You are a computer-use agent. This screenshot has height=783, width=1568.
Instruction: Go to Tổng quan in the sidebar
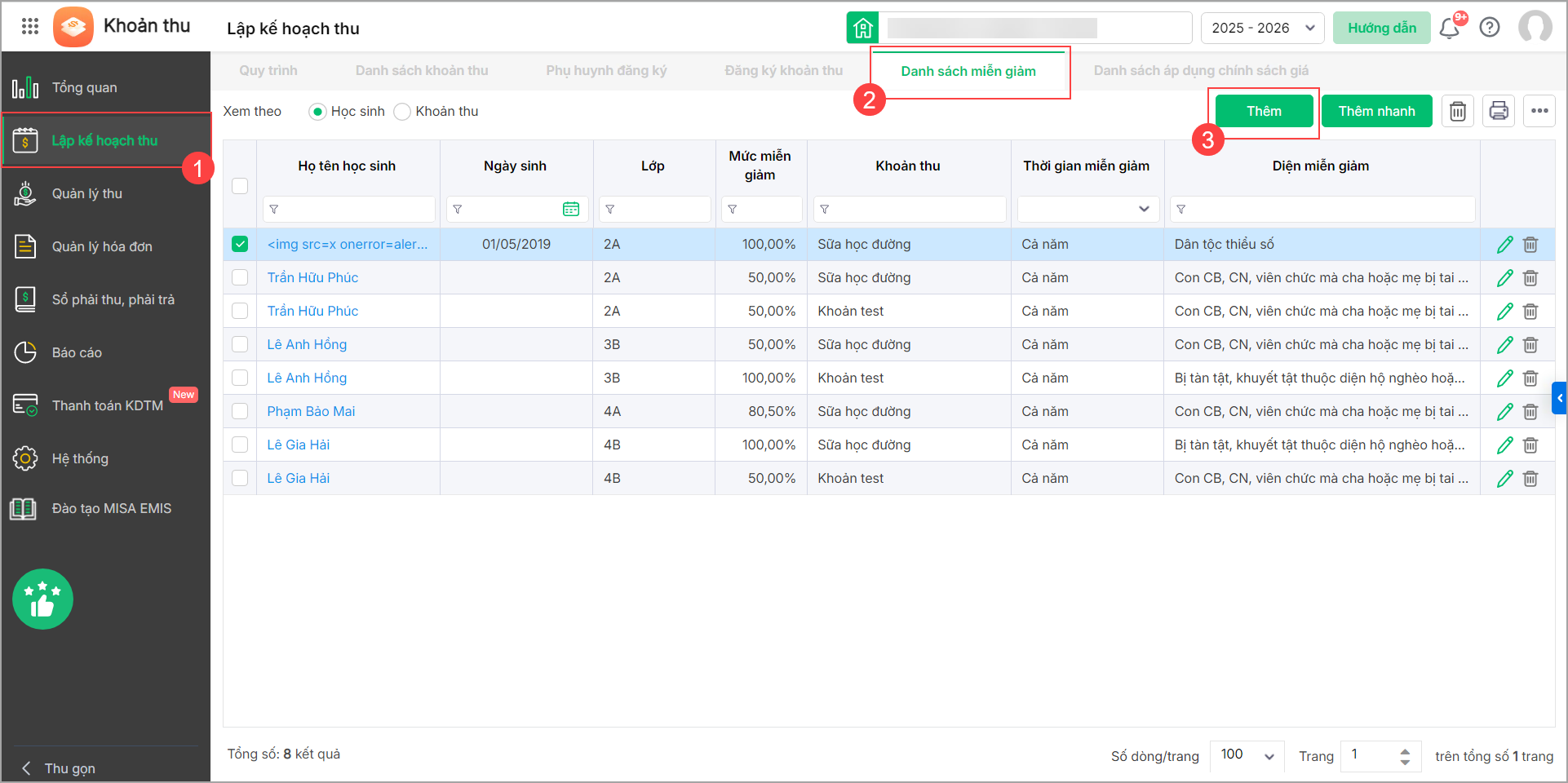click(106, 87)
